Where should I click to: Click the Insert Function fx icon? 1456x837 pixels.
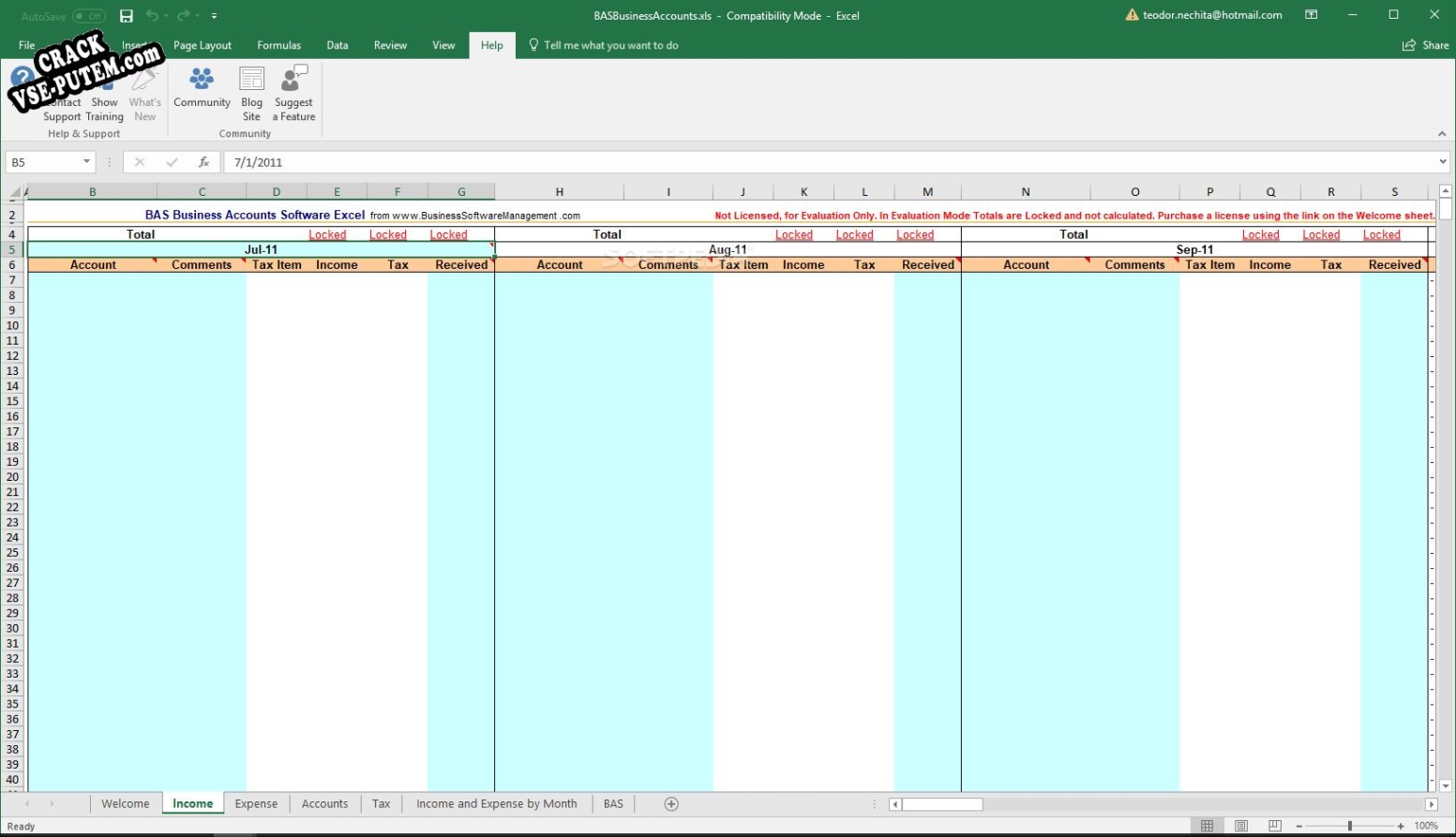[203, 162]
